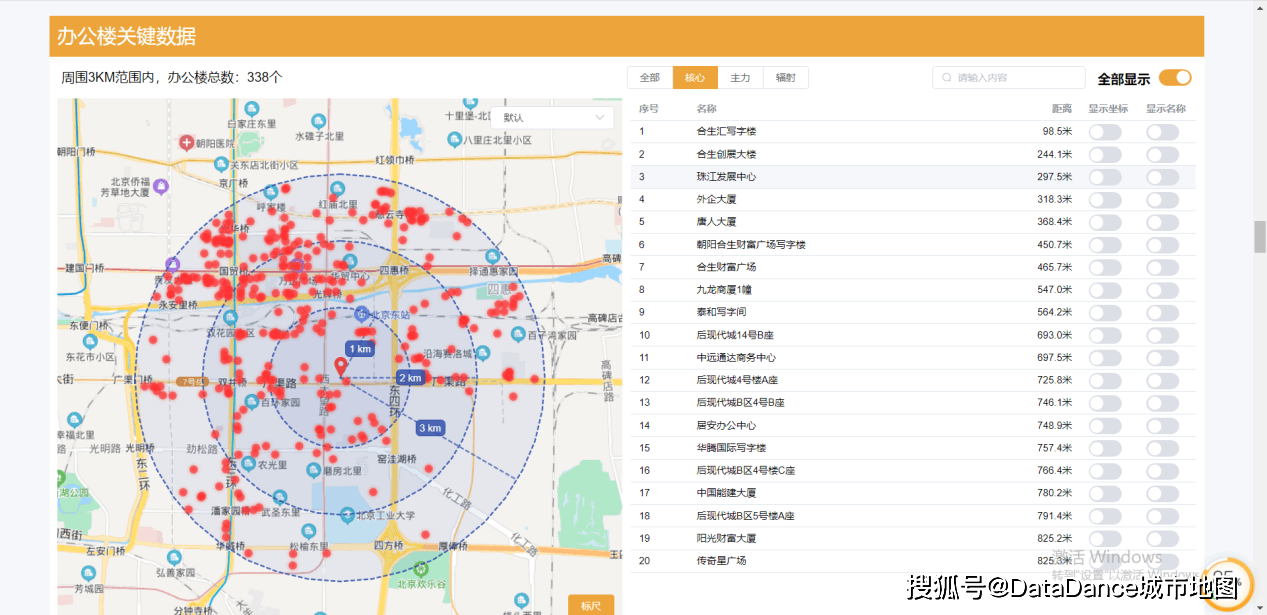Image resolution: width=1267 pixels, height=615 pixels.
Task: Click the 九龙商厦1幢 row name
Action: (x=724, y=290)
